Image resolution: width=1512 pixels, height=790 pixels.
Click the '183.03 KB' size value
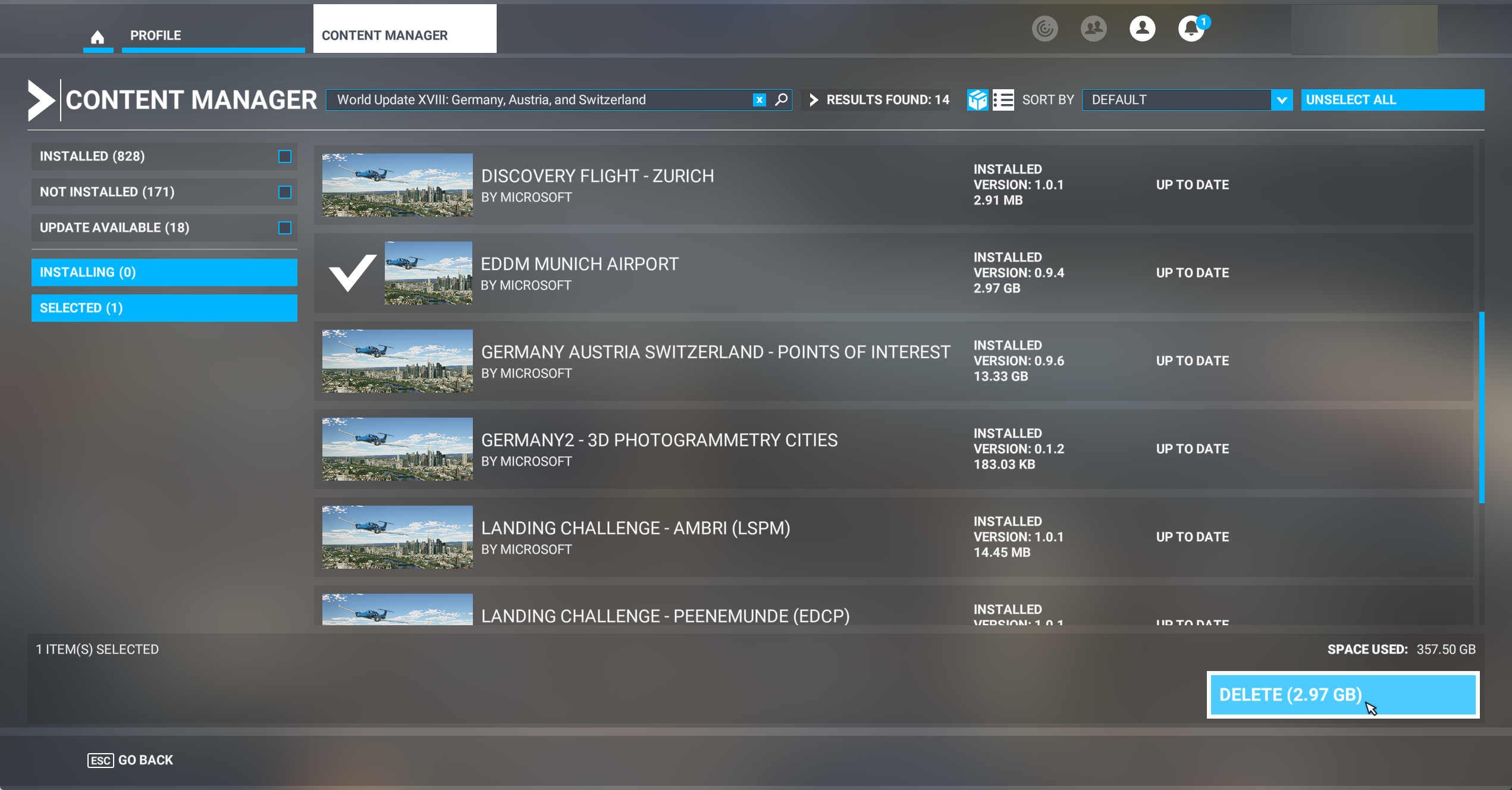(x=1004, y=465)
